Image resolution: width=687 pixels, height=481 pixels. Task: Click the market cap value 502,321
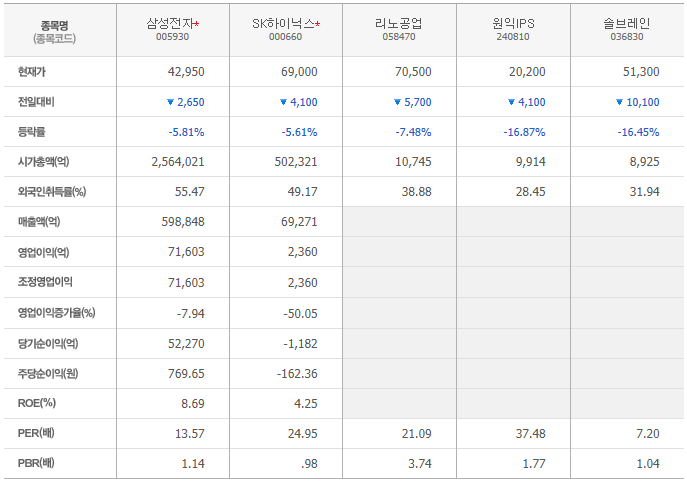[x=296, y=162]
